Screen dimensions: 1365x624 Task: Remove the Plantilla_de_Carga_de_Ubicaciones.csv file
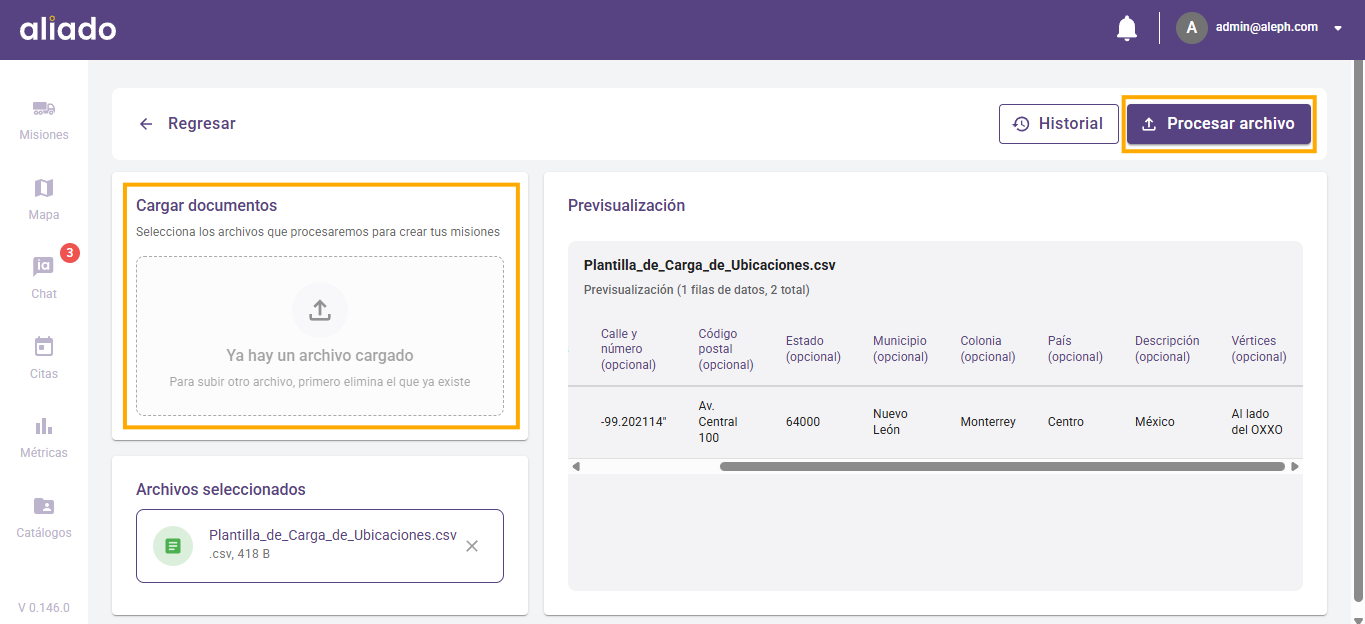point(472,546)
